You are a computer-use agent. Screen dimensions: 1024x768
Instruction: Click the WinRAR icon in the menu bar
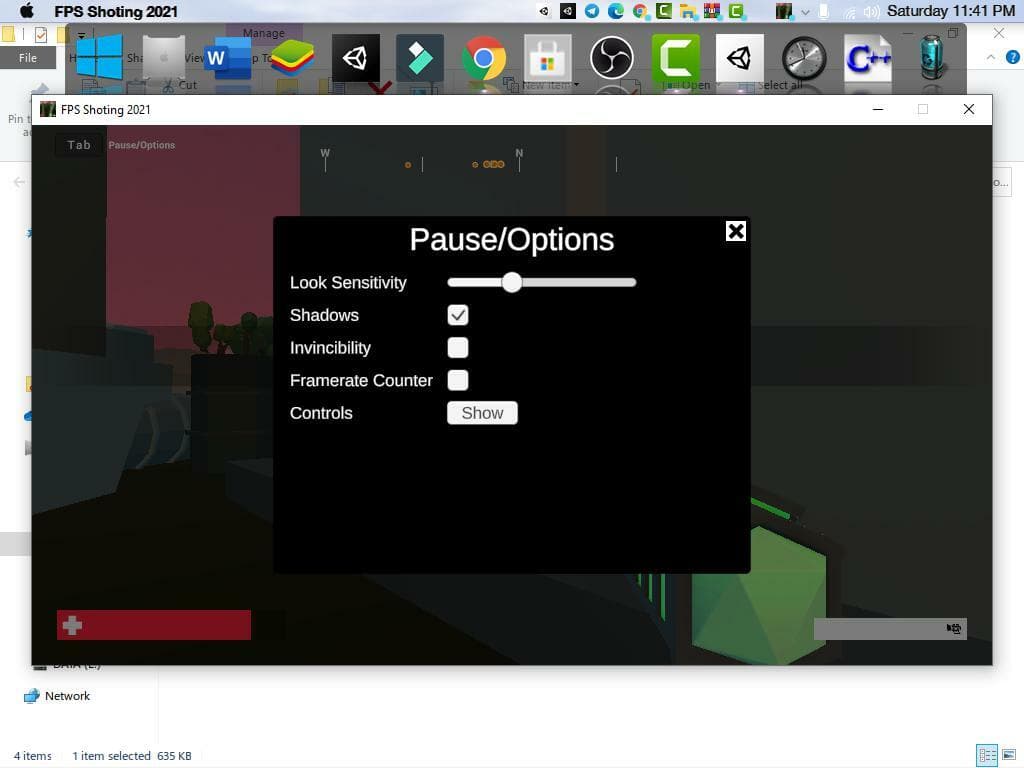(712, 10)
